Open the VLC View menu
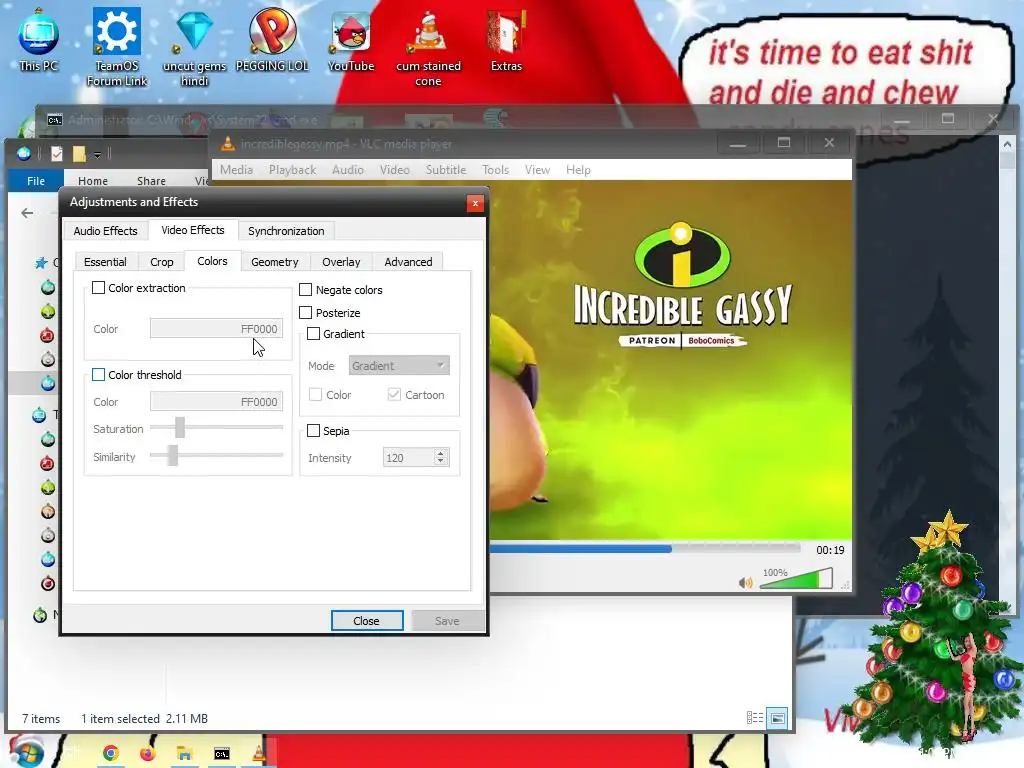Screen dimensions: 1024x768 pyautogui.click(x=537, y=170)
